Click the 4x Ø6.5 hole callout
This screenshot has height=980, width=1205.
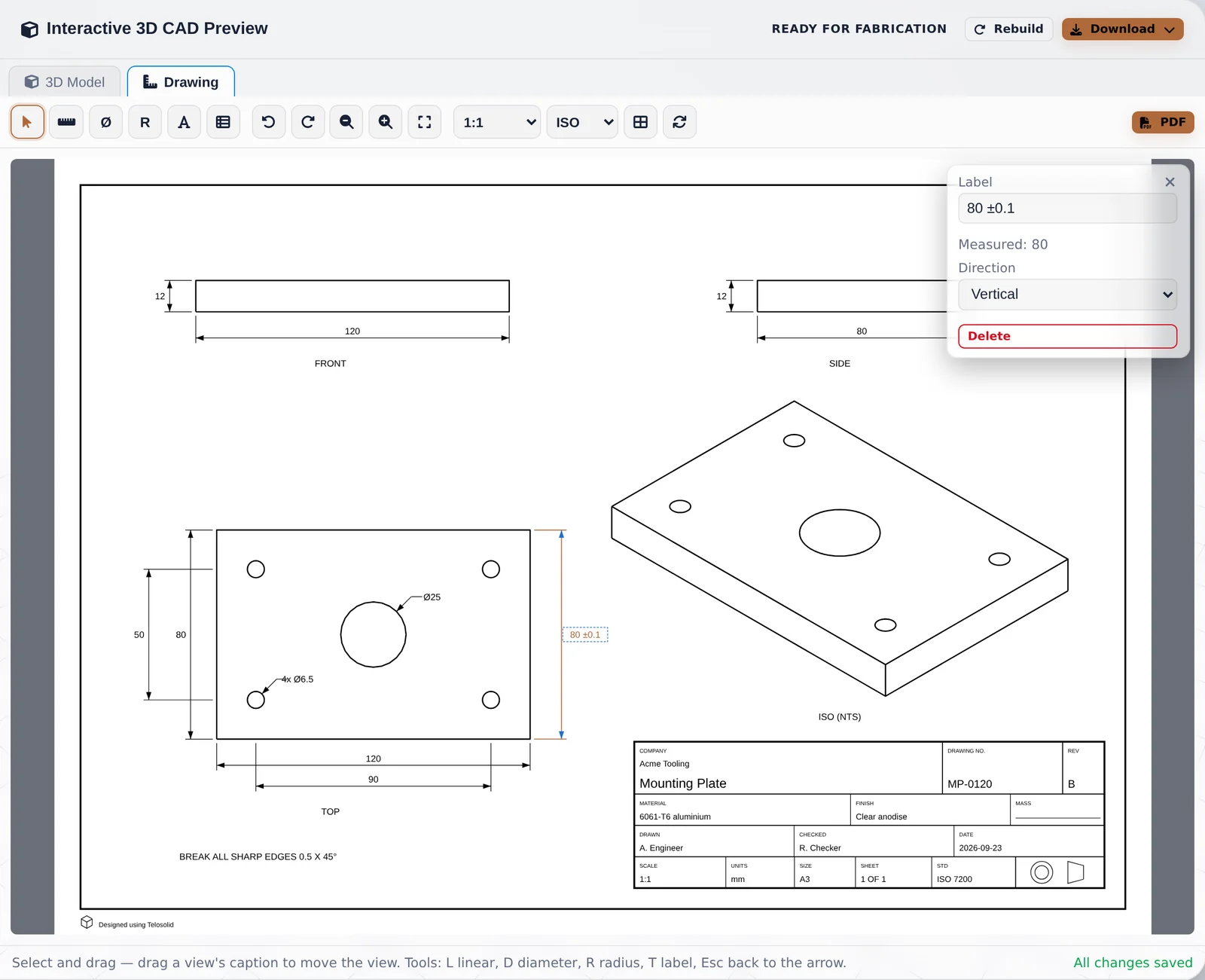tap(297, 679)
